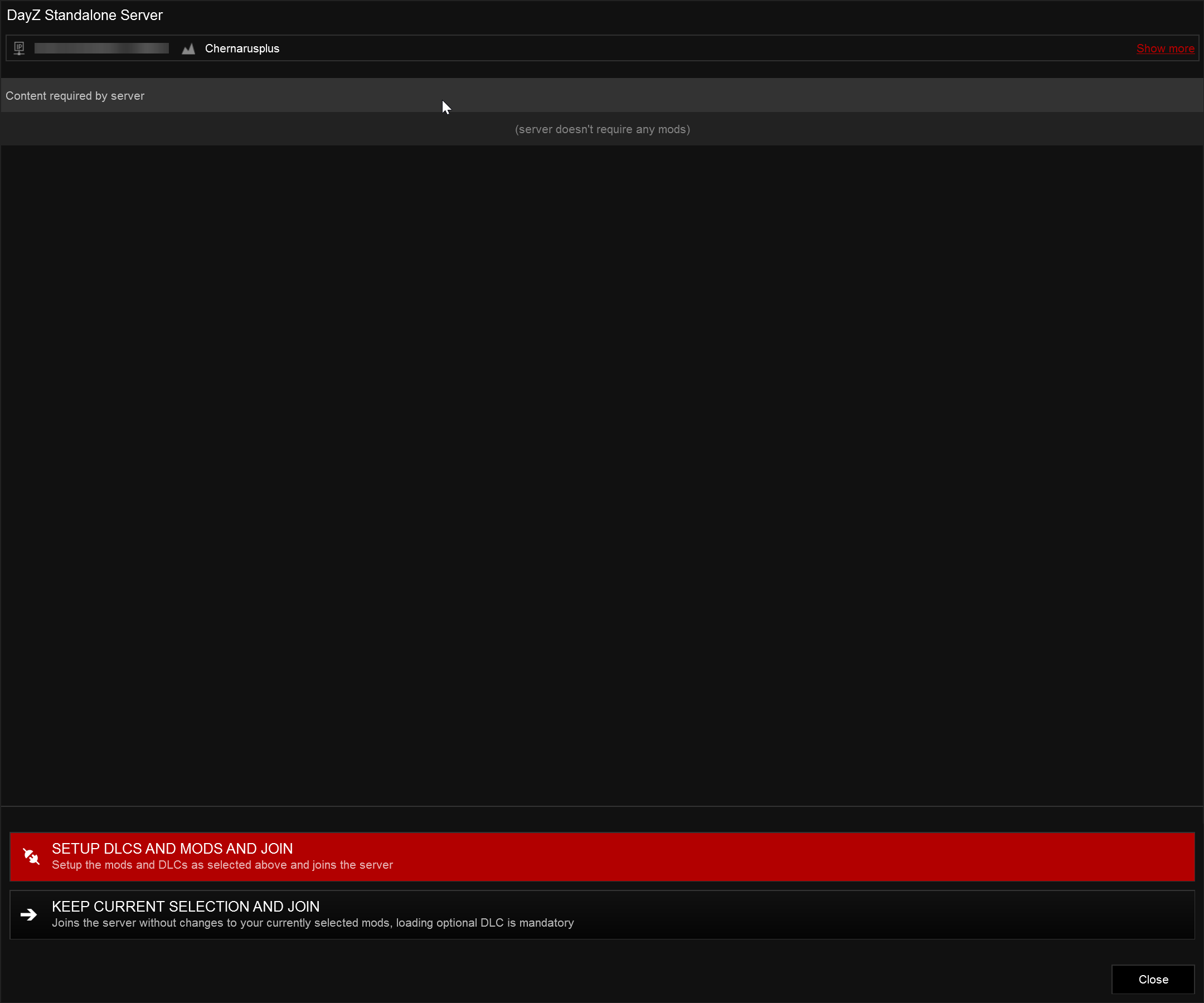This screenshot has width=1204, height=1003.
Task: Choose Keep Current Selection and Join
Action: coord(602,915)
